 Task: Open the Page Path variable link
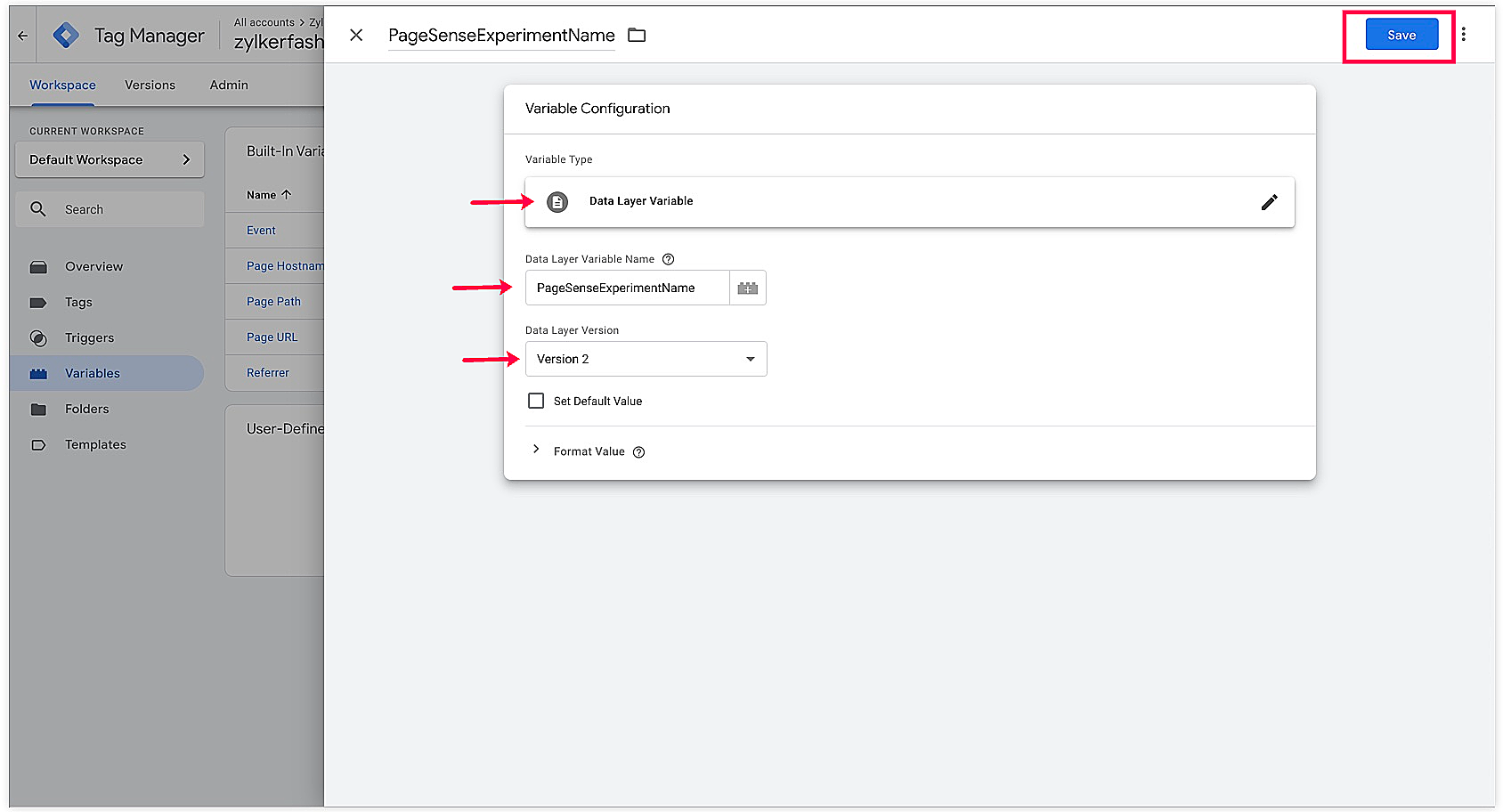point(273,302)
